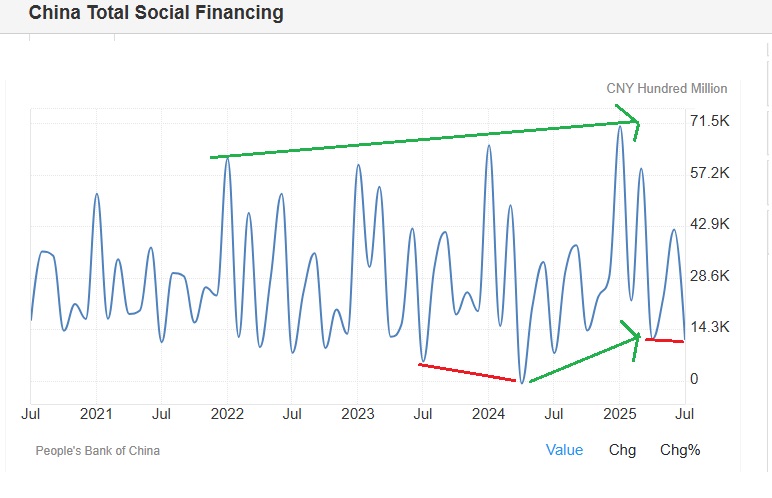Select the 2025 label on the time axis
Image resolution: width=772 pixels, height=498 pixels.
(x=620, y=412)
